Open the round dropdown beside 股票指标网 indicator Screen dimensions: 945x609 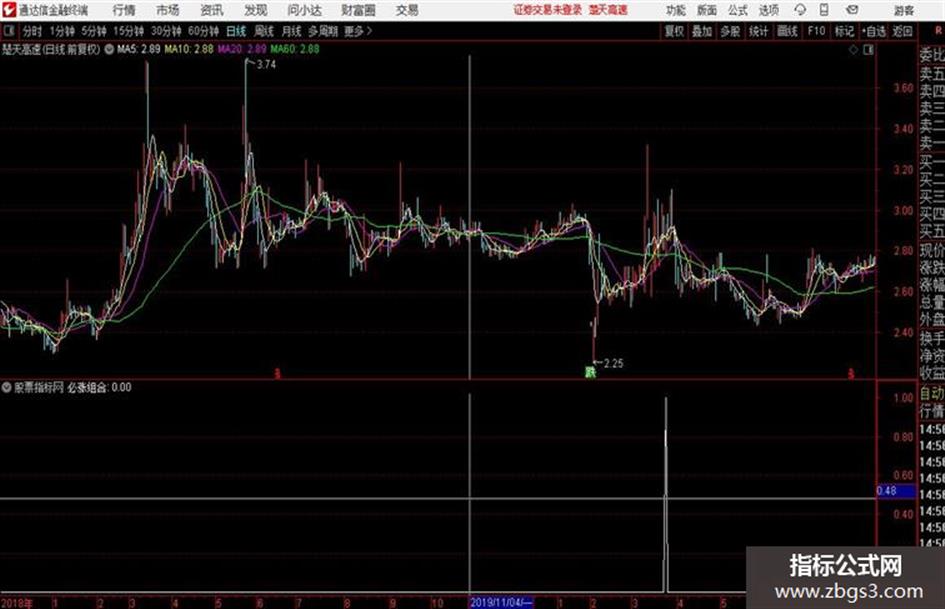6,387
